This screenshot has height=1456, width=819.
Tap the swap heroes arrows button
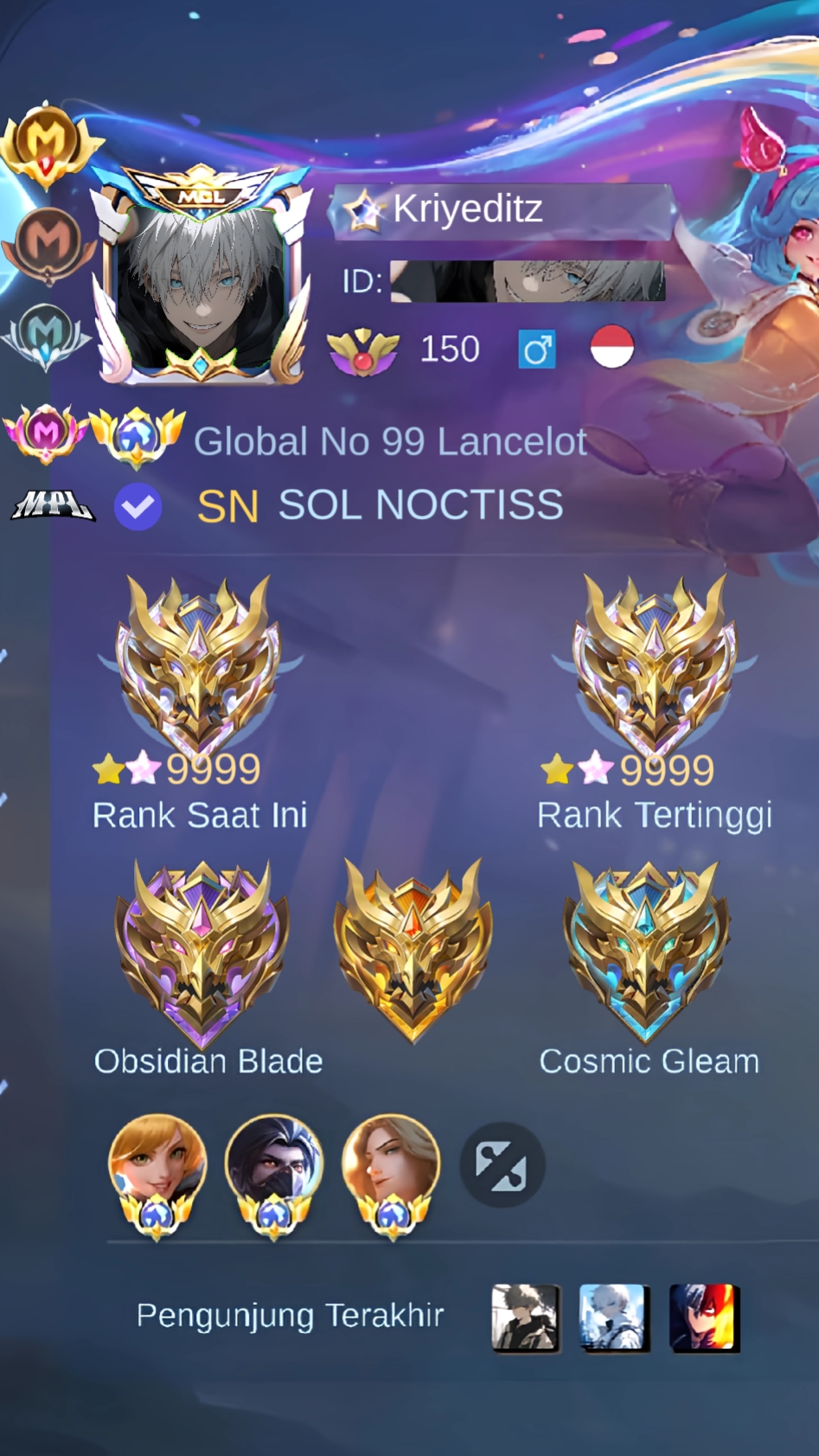coord(502,1165)
